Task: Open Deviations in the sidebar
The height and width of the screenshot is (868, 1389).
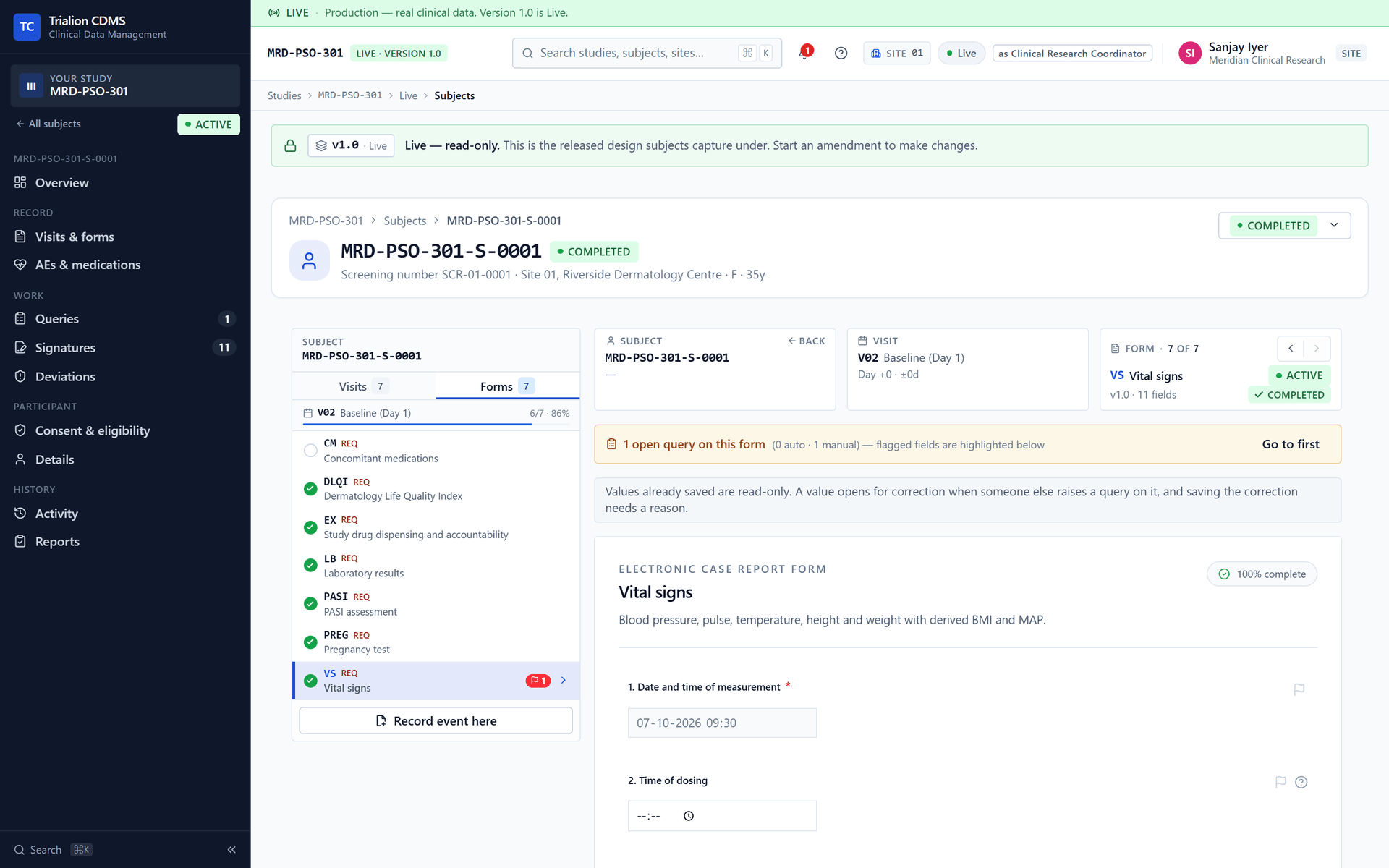Action: [x=125, y=377]
